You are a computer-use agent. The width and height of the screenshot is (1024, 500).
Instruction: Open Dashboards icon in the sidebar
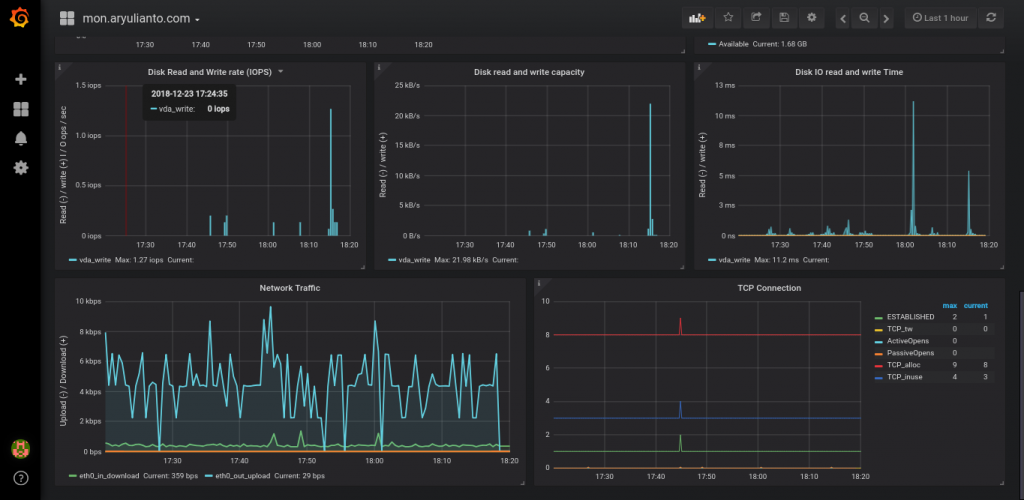[21, 109]
